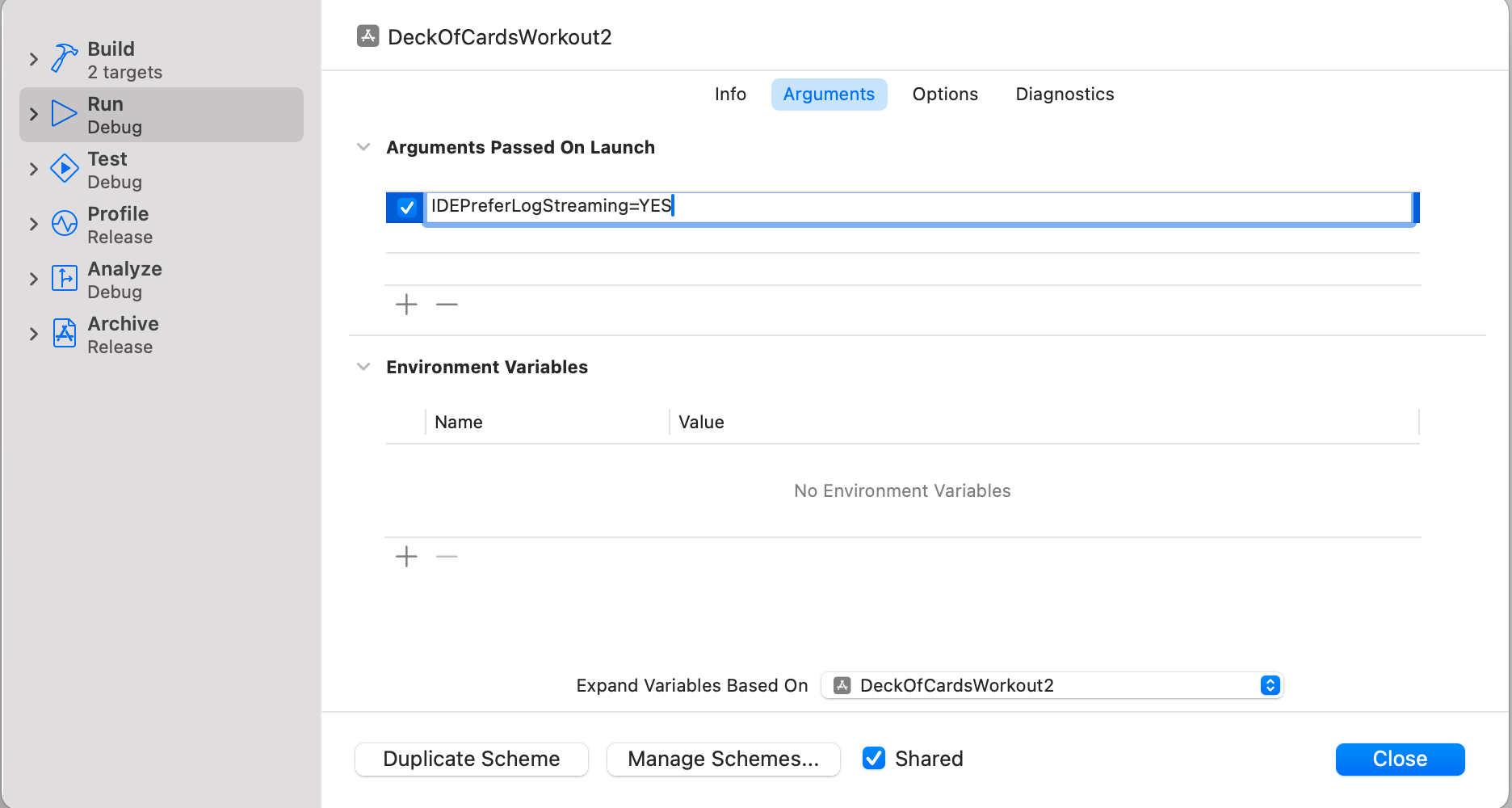
Task: Click the IDEPreferLogStreaming=YES text field
Action: point(918,207)
